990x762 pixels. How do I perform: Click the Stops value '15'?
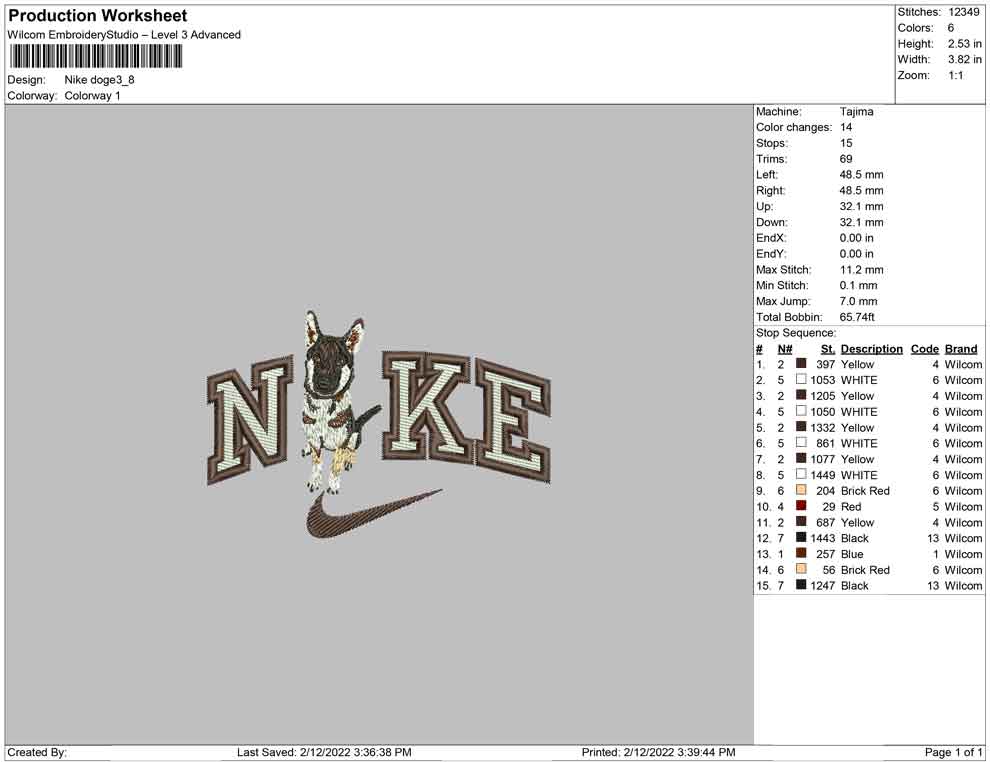tap(846, 143)
